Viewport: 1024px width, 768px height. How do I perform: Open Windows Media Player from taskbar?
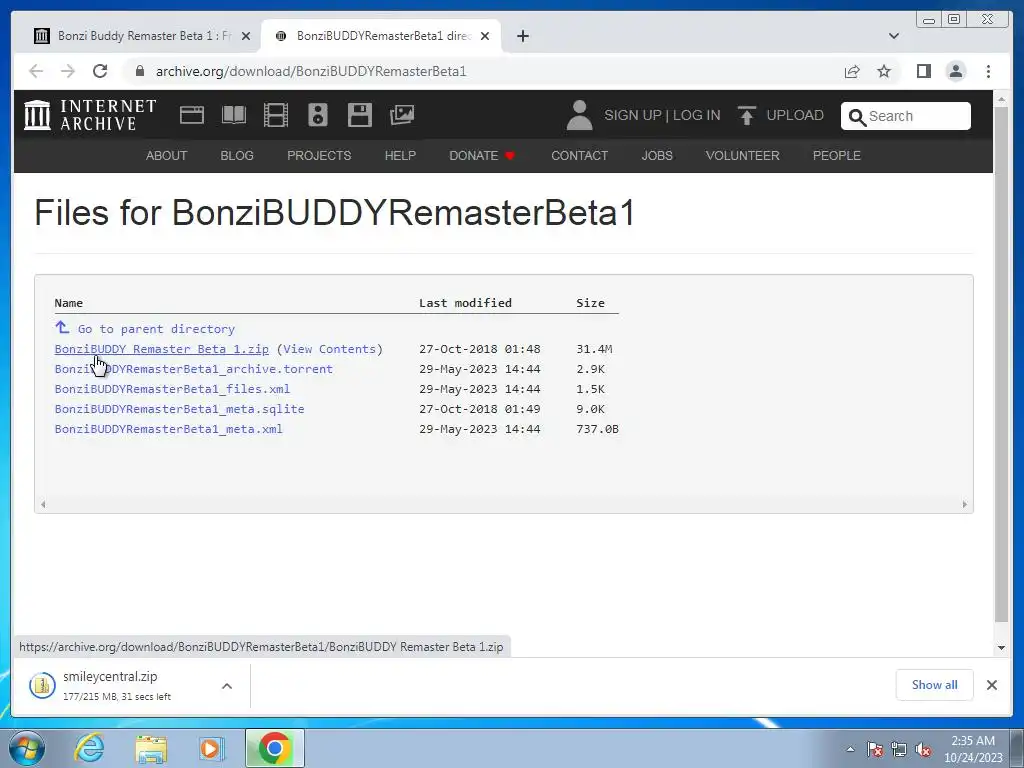(212, 748)
